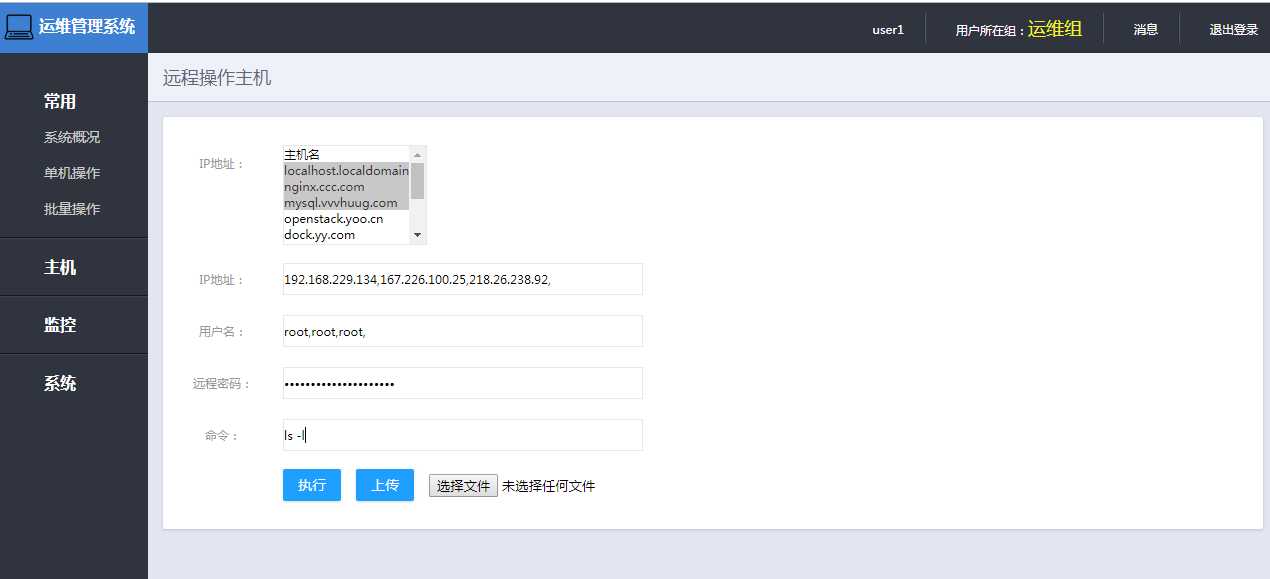Select openstack.yoo.cn in host list
Viewport: 1270px width, 579px height.
(346, 219)
